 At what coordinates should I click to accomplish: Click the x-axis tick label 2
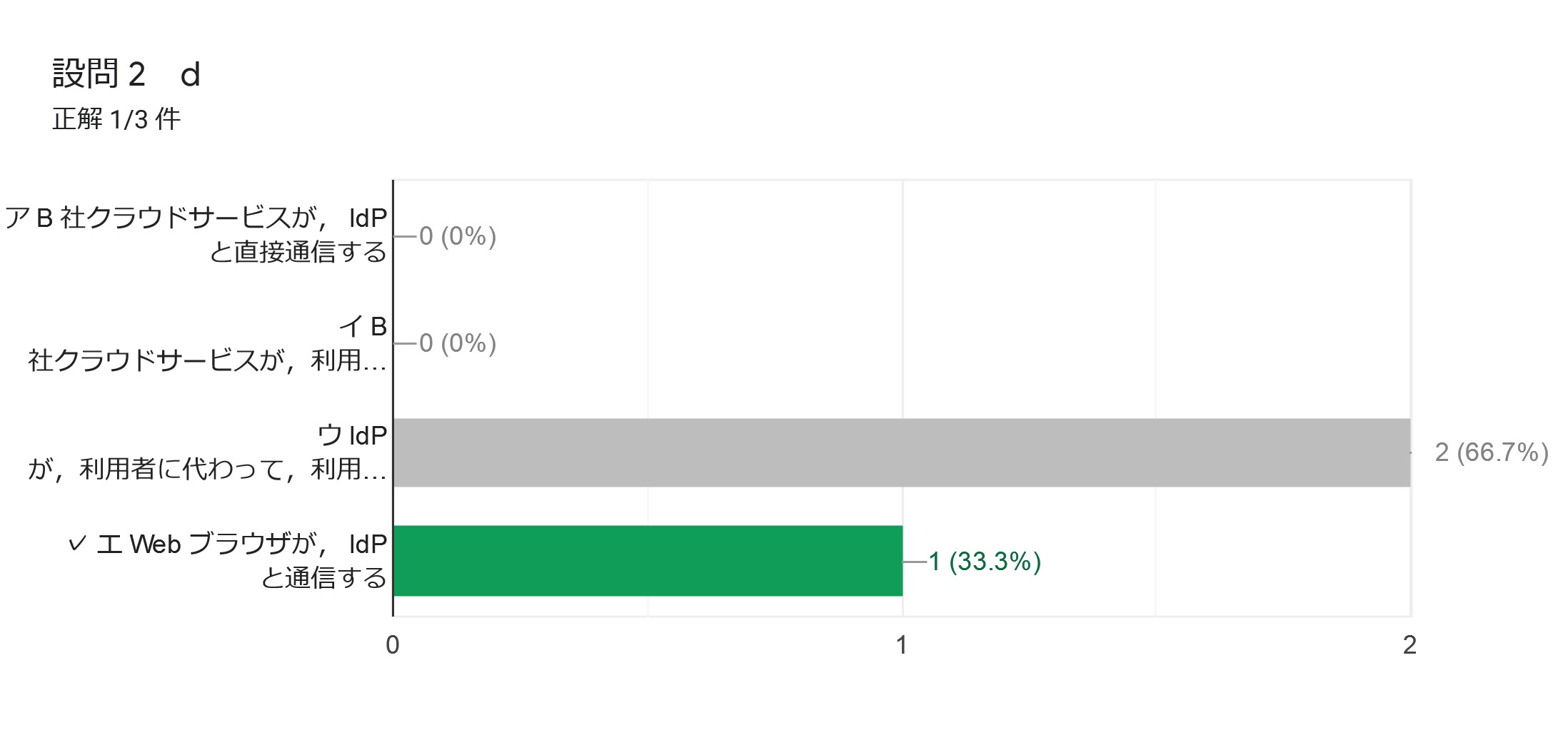pyautogui.click(x=1409, y=645)
